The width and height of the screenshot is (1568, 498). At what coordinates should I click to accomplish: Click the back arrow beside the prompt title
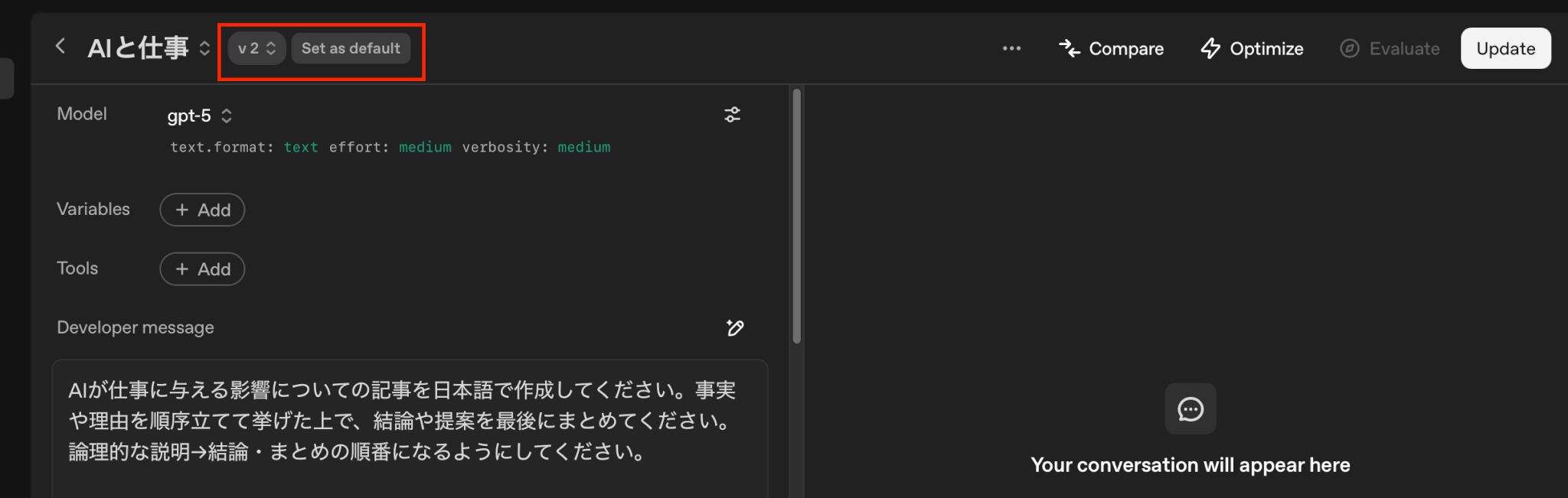[60, 47]
